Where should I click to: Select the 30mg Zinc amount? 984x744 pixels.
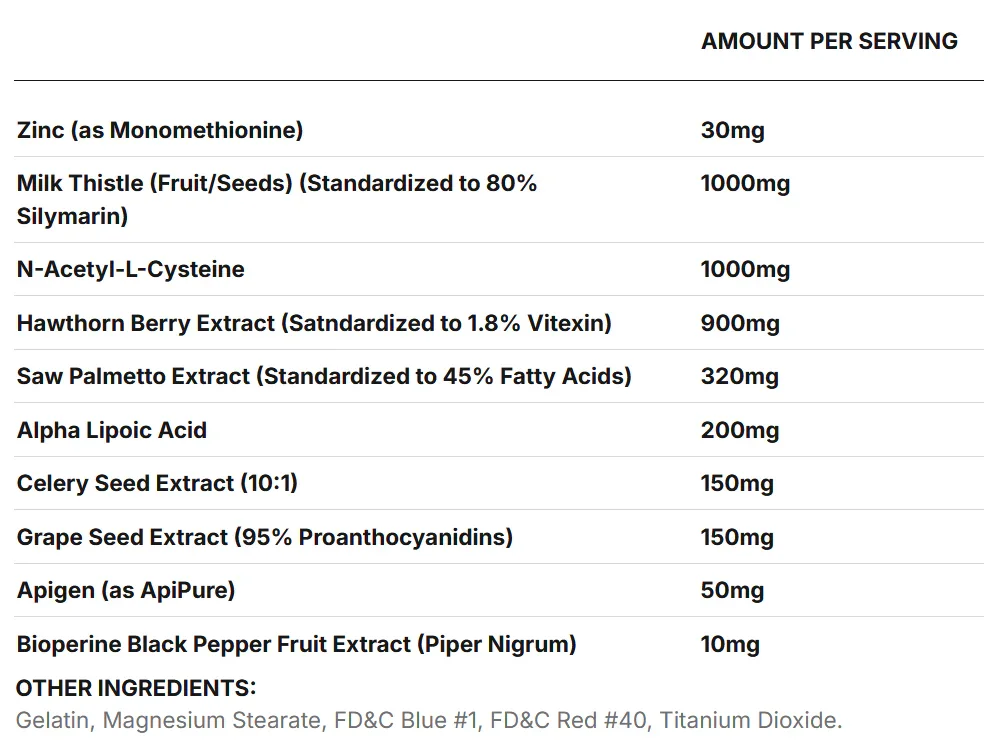pos(732,130)
